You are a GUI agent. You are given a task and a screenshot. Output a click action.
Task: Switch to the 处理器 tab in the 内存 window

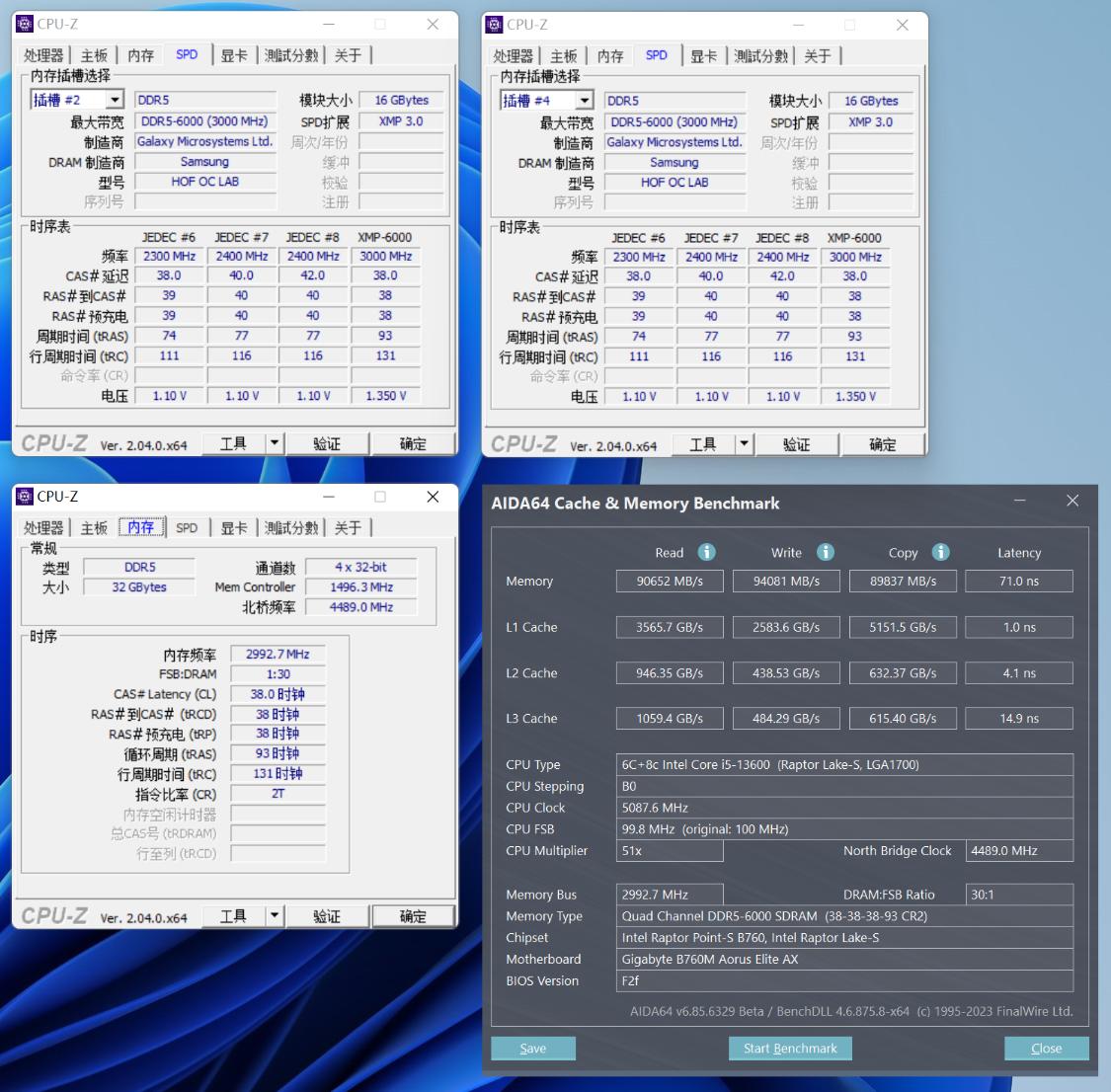tap(42, 527)
